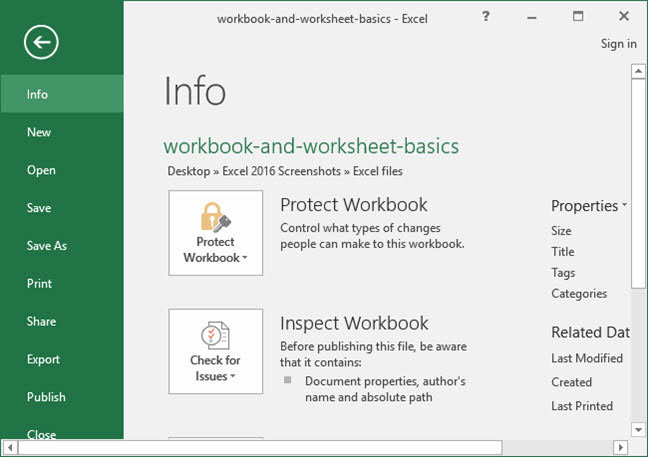The image size is (648, 457).
Task: Click the horizontal scrollbar right arrow
Action: (620, 447)
